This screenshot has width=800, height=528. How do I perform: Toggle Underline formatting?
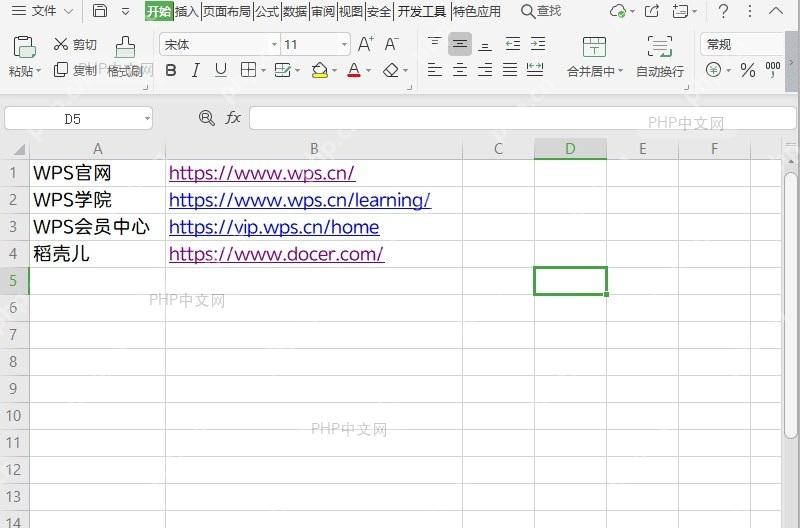pos(220,70)
